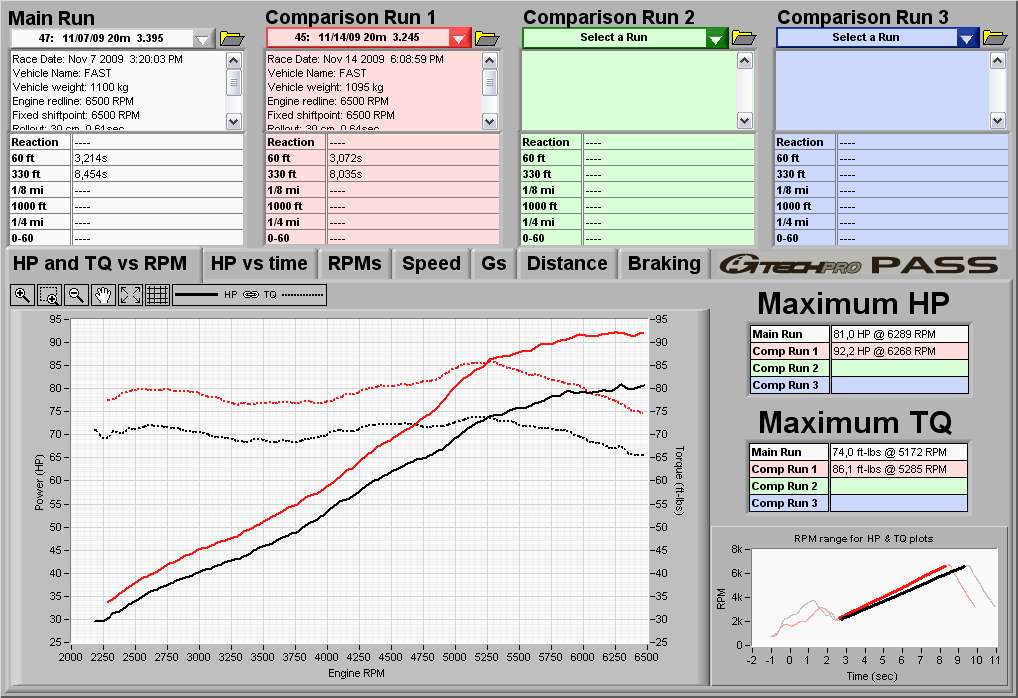The width and height of the screenshot is (1018, 698).
Task: Open Comparison Run 1 red dropdown
Action: 459,38
